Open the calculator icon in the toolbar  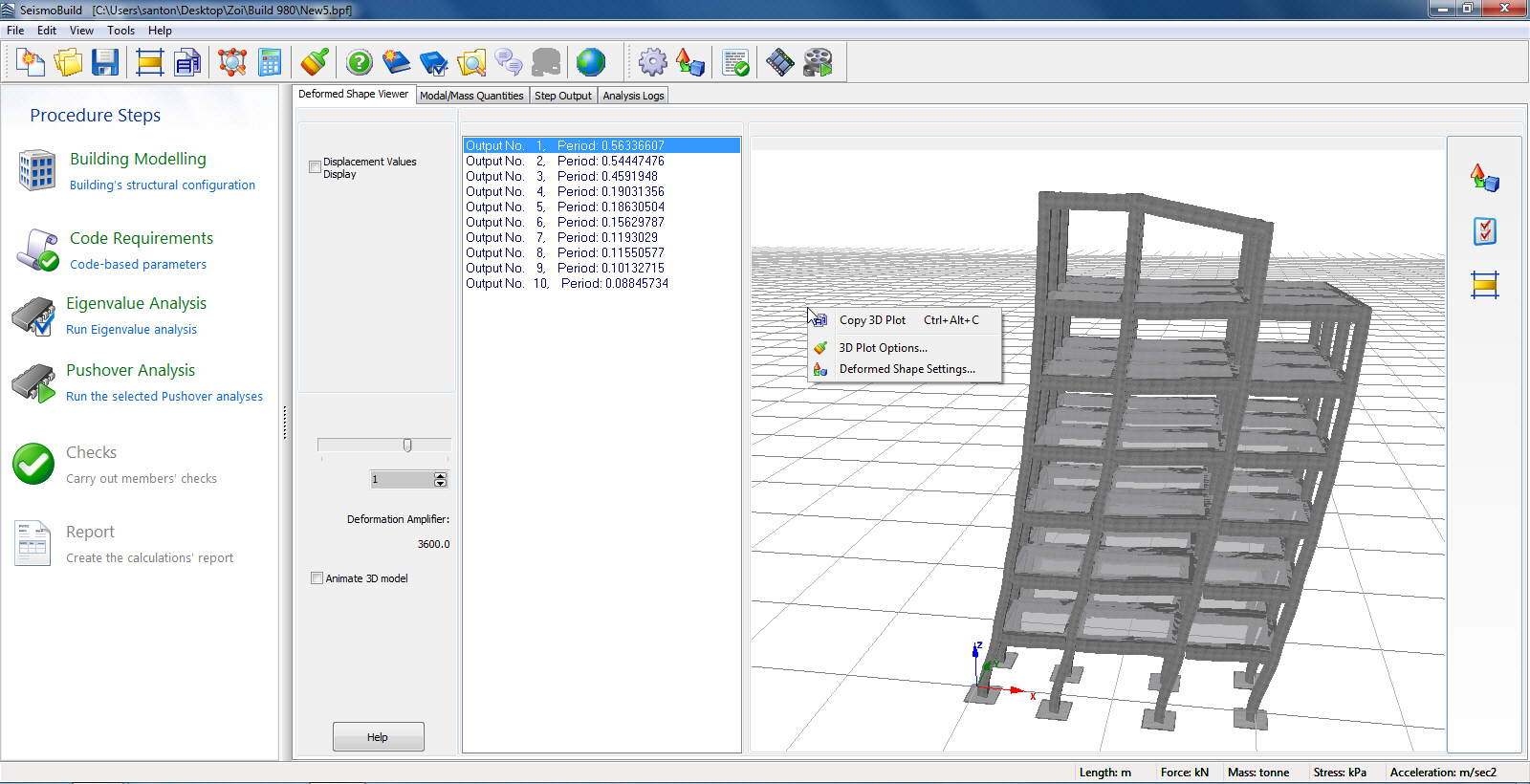pyautogui.click(x=271, y=63)
